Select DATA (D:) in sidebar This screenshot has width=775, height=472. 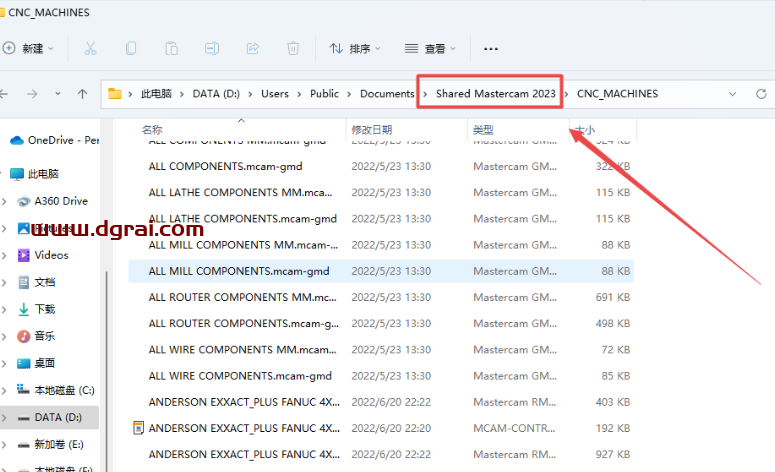49,418
